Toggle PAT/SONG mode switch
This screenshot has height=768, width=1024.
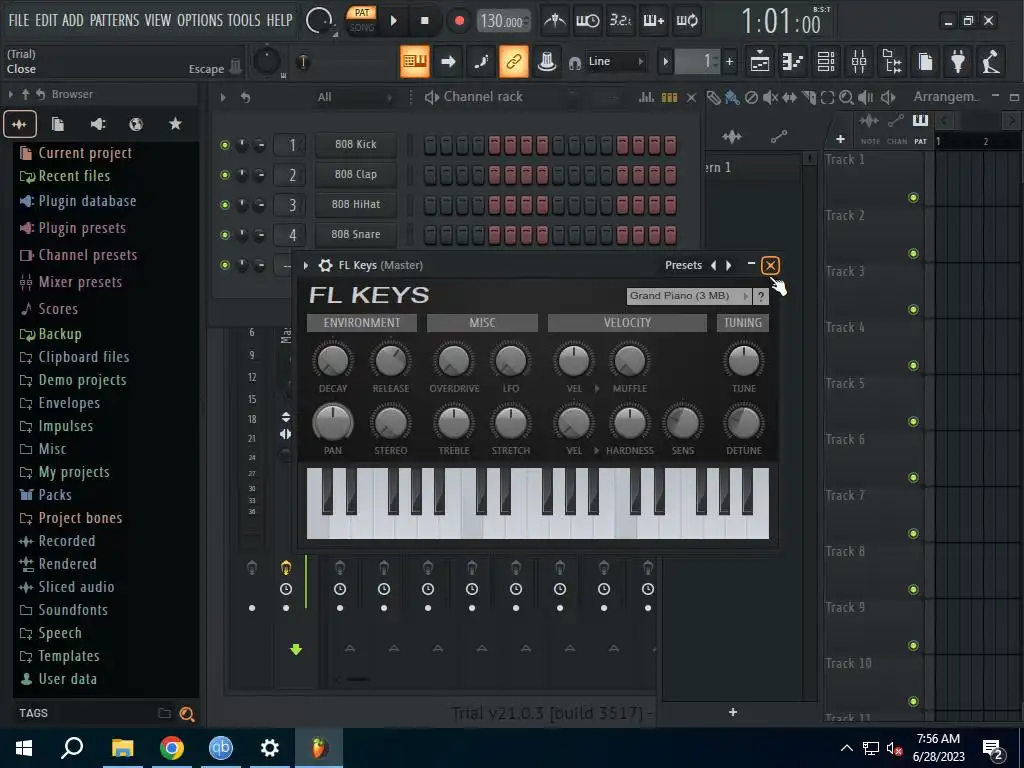coord(362,20)
